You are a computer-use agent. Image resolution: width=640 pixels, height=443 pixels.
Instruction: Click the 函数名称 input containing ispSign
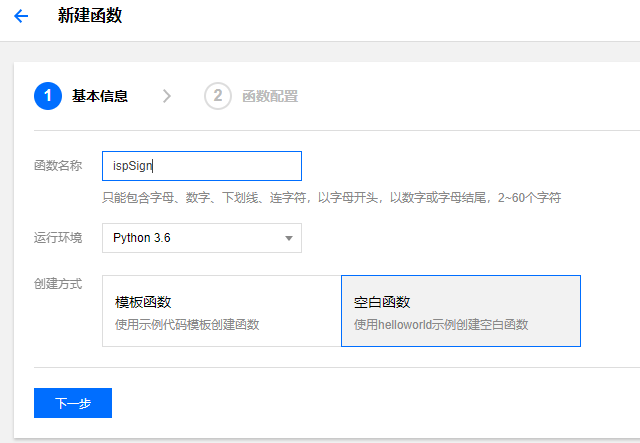(x=201, y=166)
